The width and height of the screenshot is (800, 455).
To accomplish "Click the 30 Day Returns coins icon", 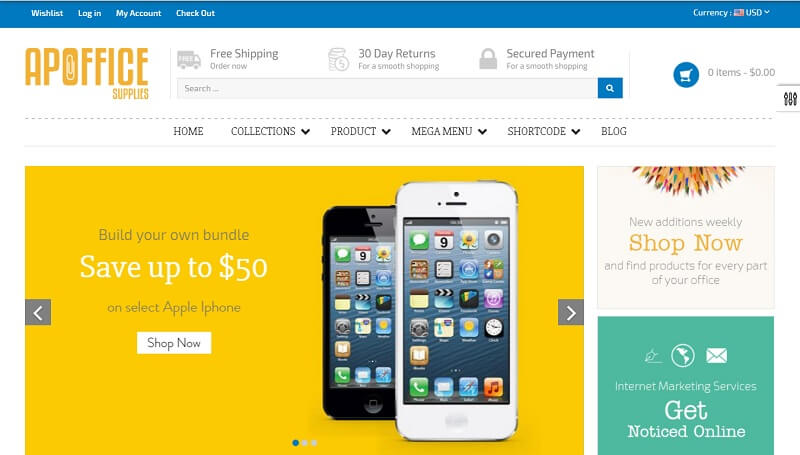I will (x=338, y=59).
